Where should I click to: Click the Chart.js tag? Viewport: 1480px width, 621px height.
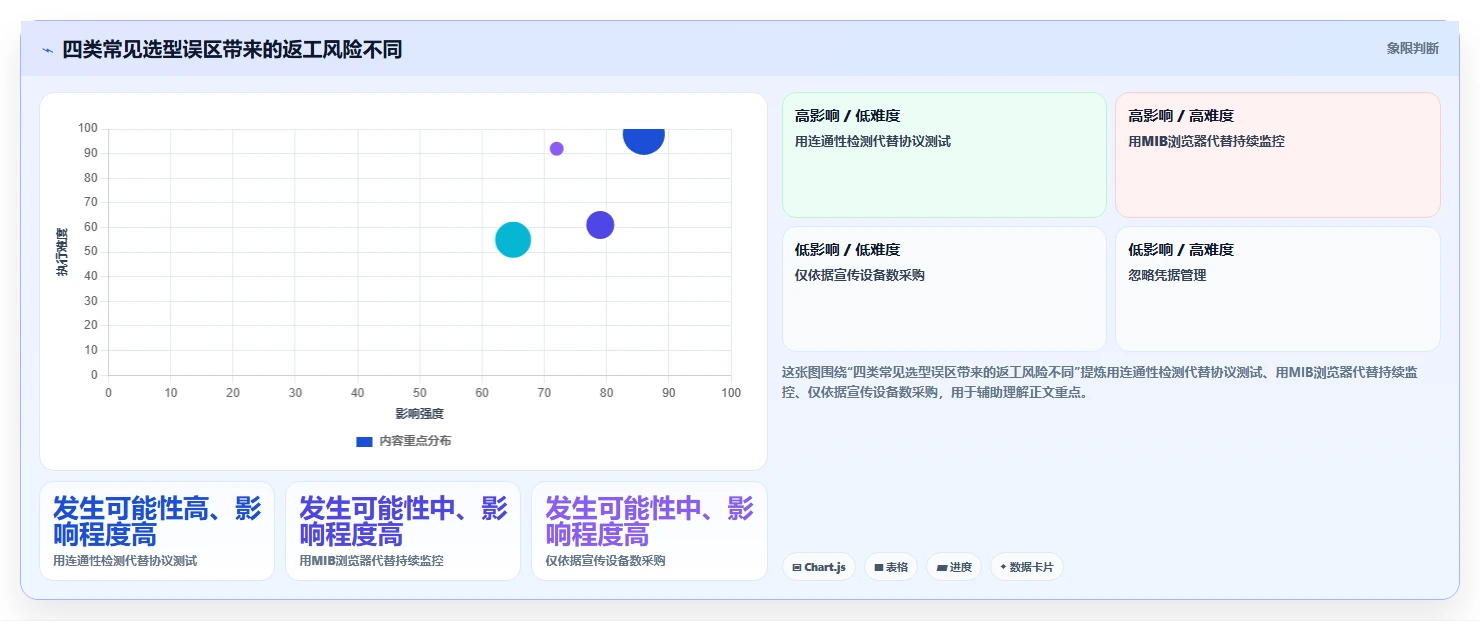pos(819,567)
